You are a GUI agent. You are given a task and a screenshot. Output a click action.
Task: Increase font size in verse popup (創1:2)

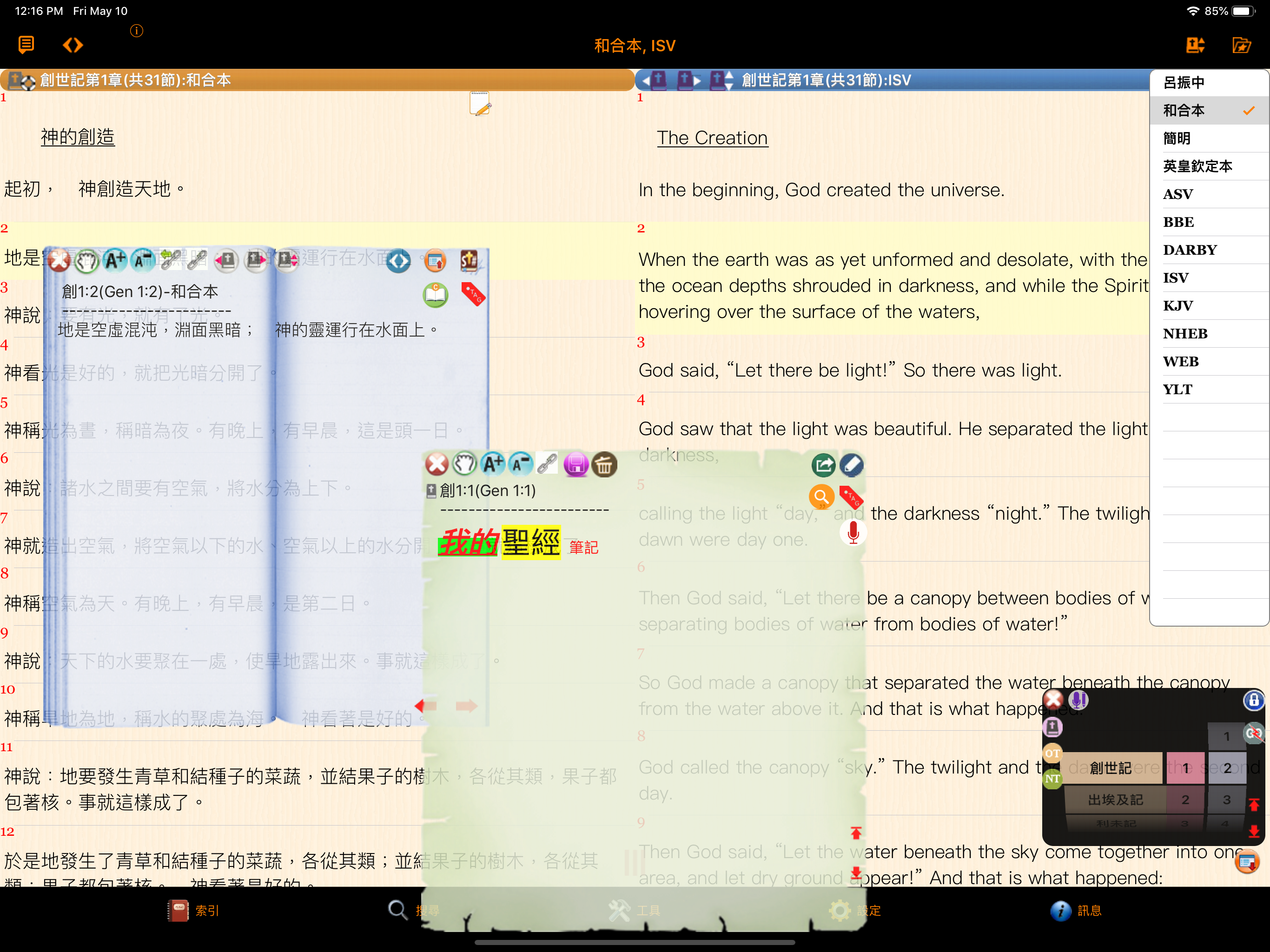pos(115,260)
